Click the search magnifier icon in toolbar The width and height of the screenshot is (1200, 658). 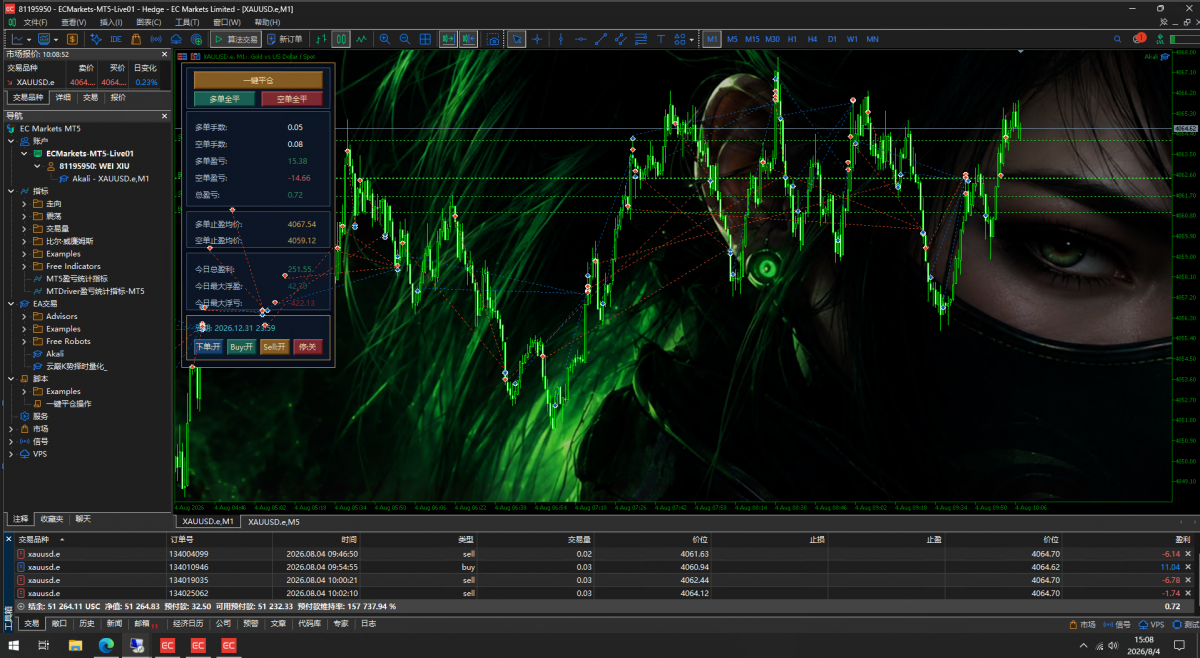pos(1118,39)
